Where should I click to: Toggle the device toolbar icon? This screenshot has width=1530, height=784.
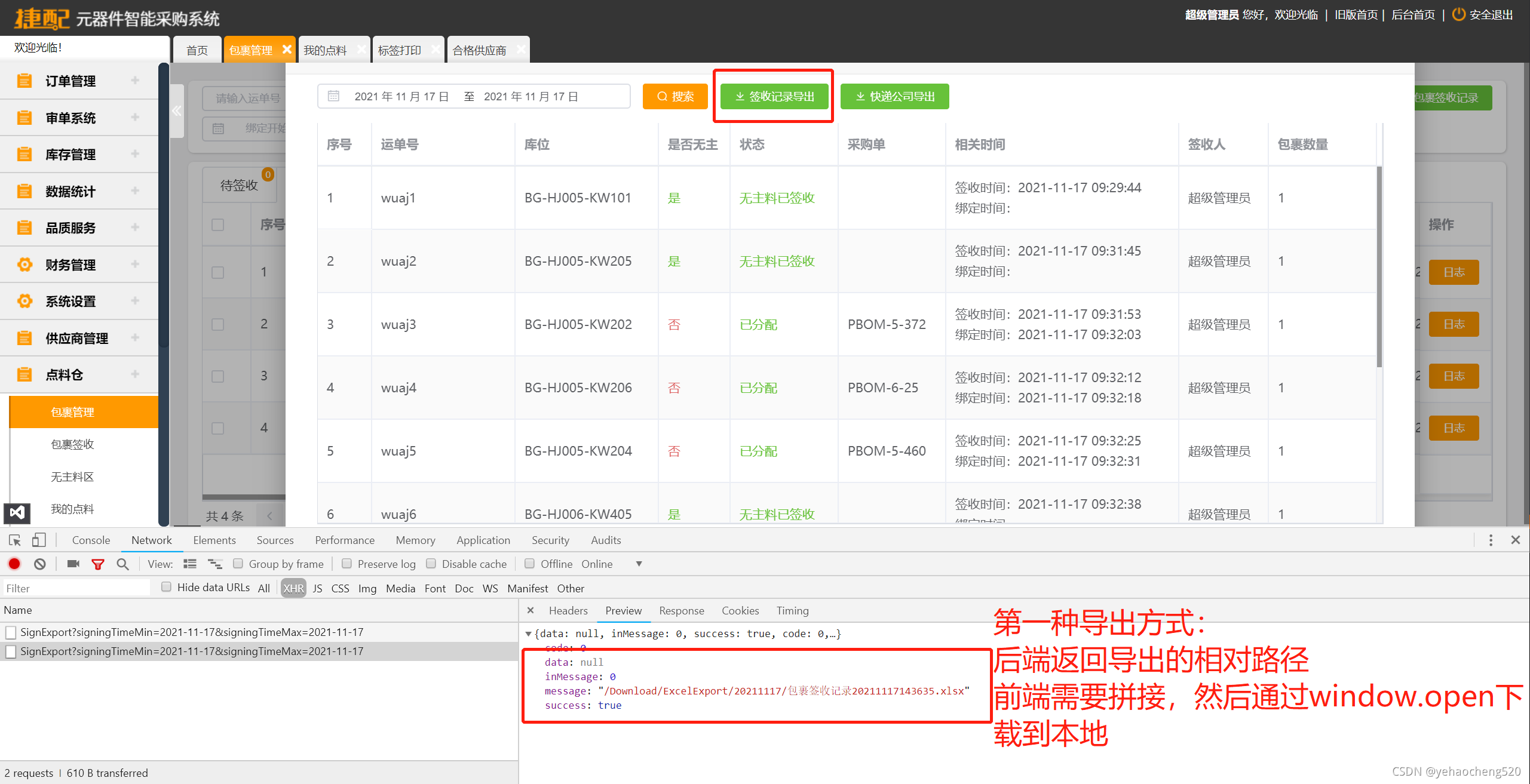(39, 540)
